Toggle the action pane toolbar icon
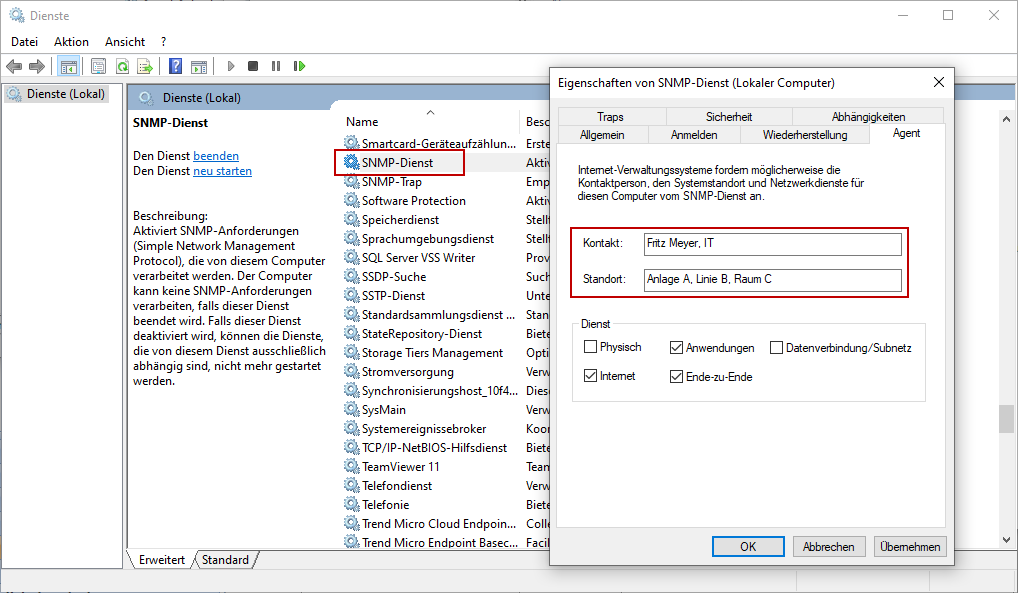Viewport: 1018px width, 593px height. [x=199, y=66]
